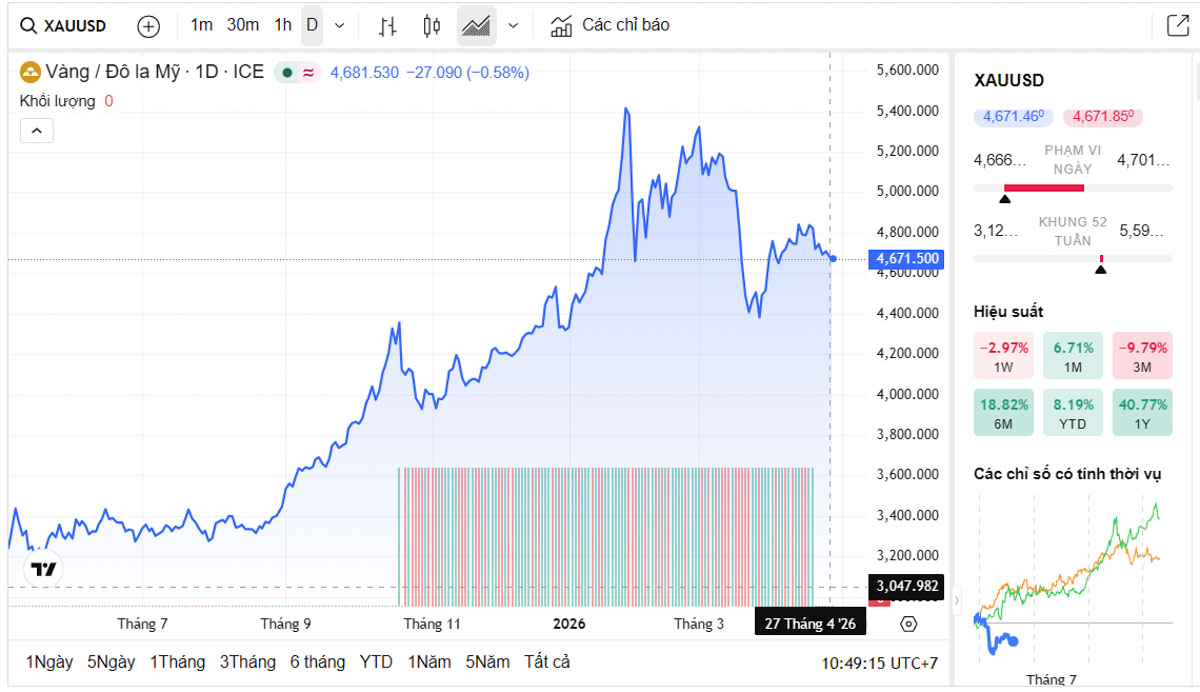Select the candlestick chart style icon
This screenshot has width=1200, height=692.
point(431,25)
